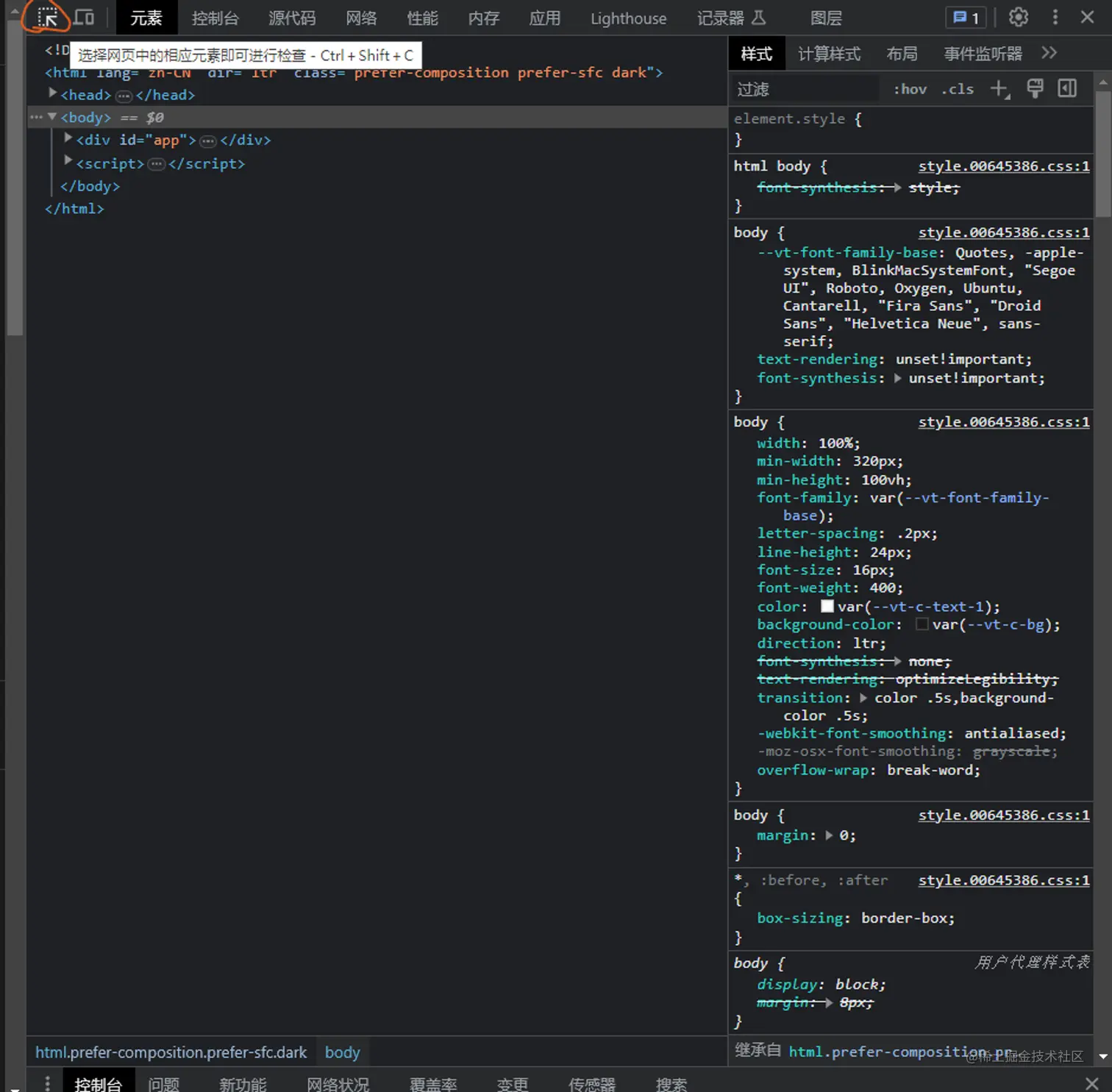The image size is (1112, 1092).
Task: Open the DevTools three-dot customize menu
Action: pyautogui.click(x=1055, y=17)
